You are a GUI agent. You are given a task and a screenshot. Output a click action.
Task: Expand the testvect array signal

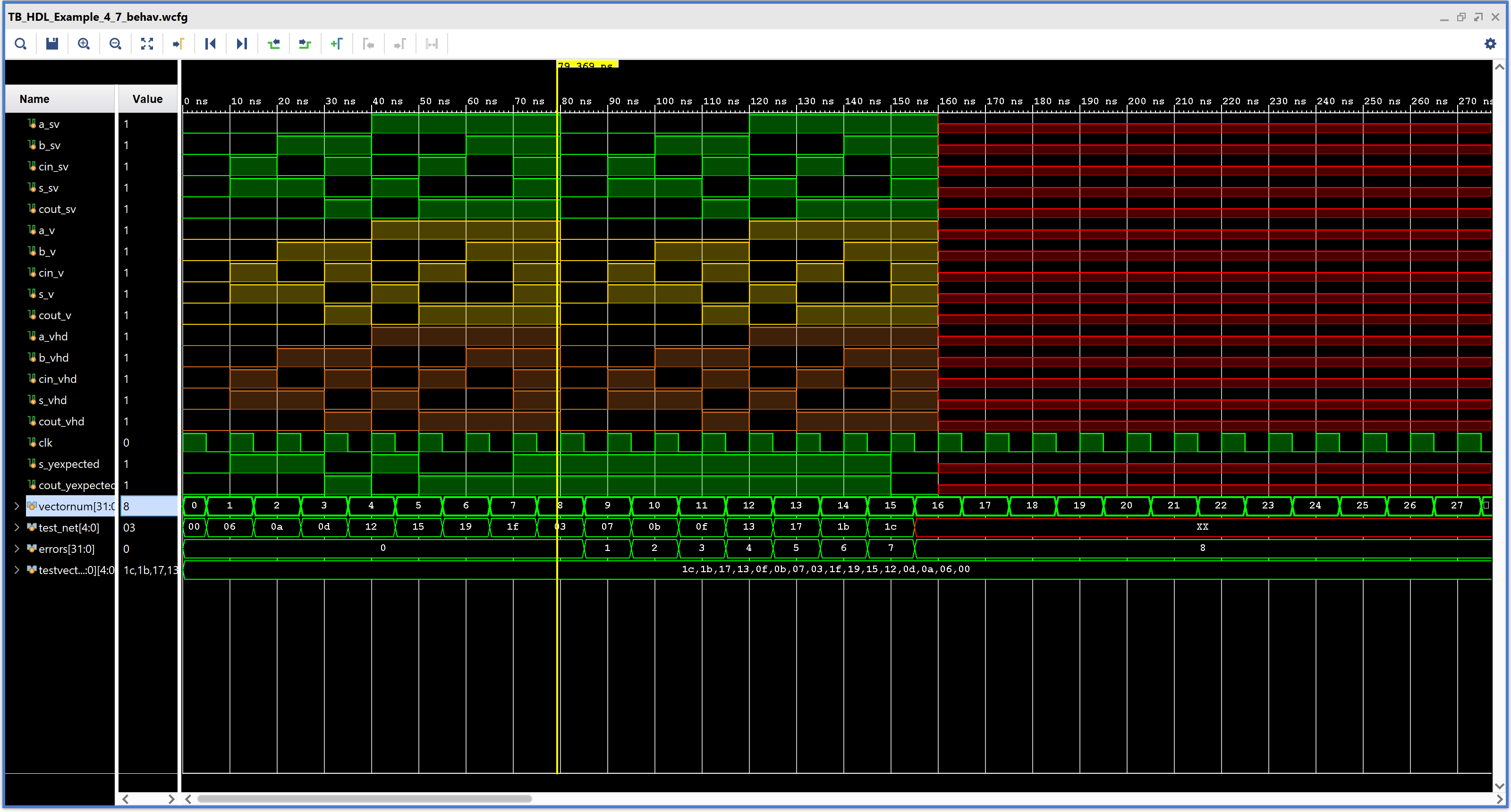coord(17,570)
